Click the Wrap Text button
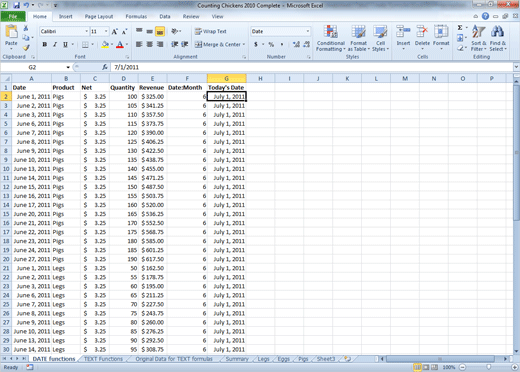 click(x=211, y=31)
